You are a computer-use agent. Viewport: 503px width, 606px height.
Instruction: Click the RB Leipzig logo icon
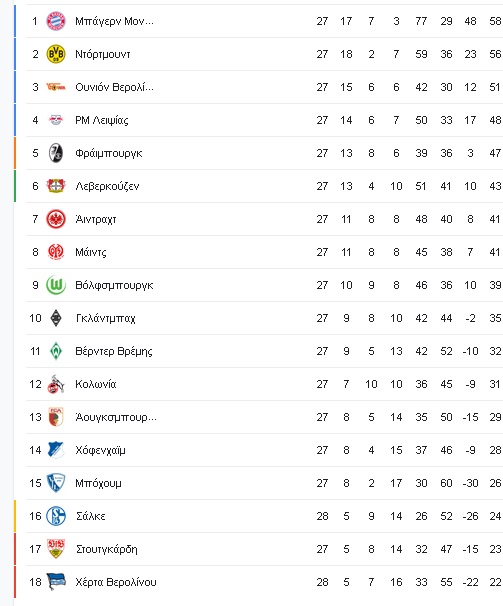pyautogui.click(x=56, y=120)
